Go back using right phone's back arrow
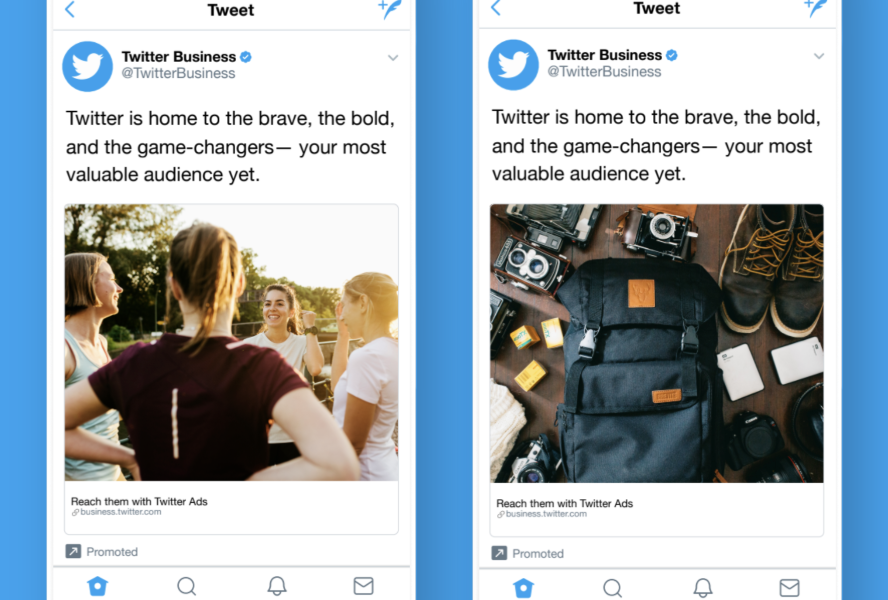The image size is (888, 600). pyautogui.click(x=496, y=8)
